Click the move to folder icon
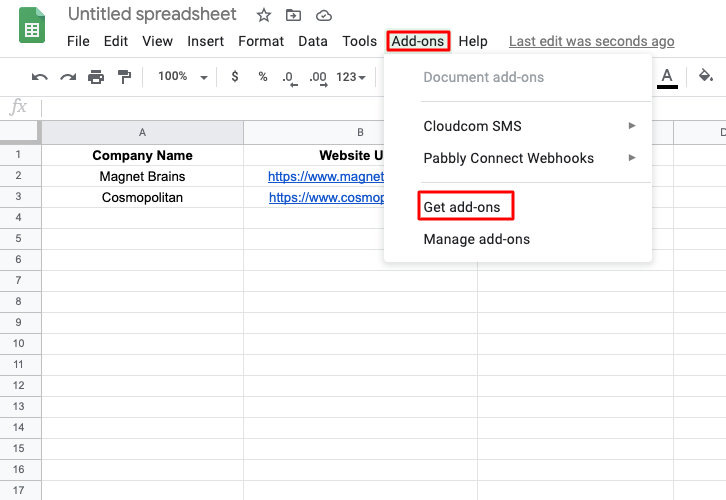The image size is (726, 500). [x=293, y=15]
